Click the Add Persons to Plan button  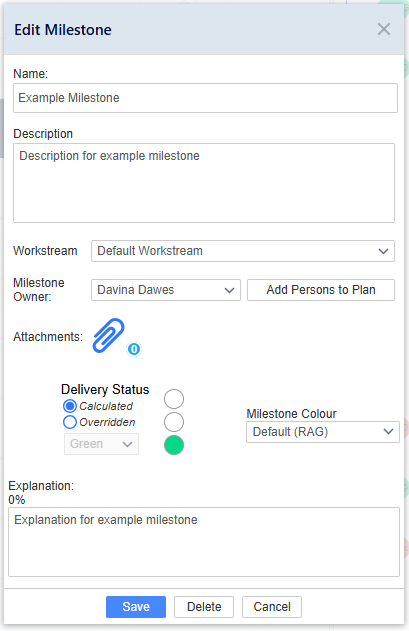[321, 290]
